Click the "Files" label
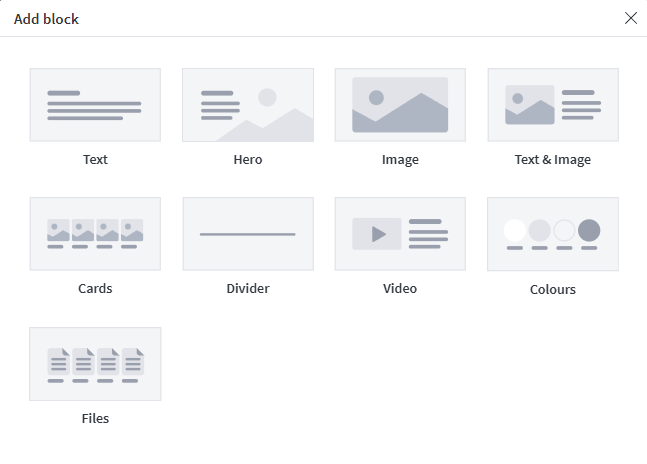The width and height of the screenshot is (647, 464). (x=95, y=418)
